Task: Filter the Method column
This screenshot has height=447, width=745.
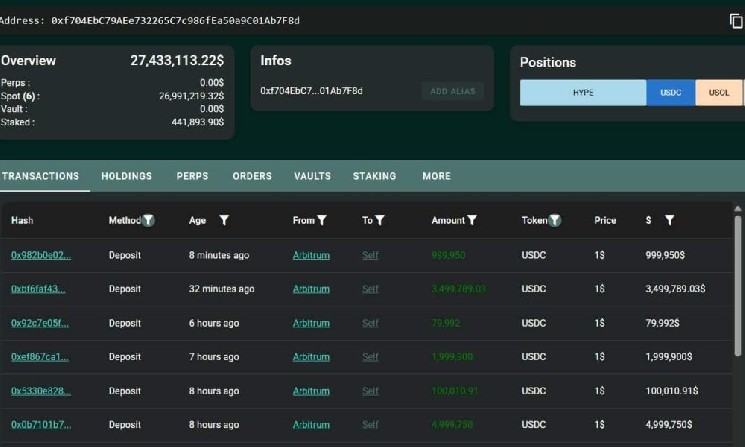Action: pos(148,220)
